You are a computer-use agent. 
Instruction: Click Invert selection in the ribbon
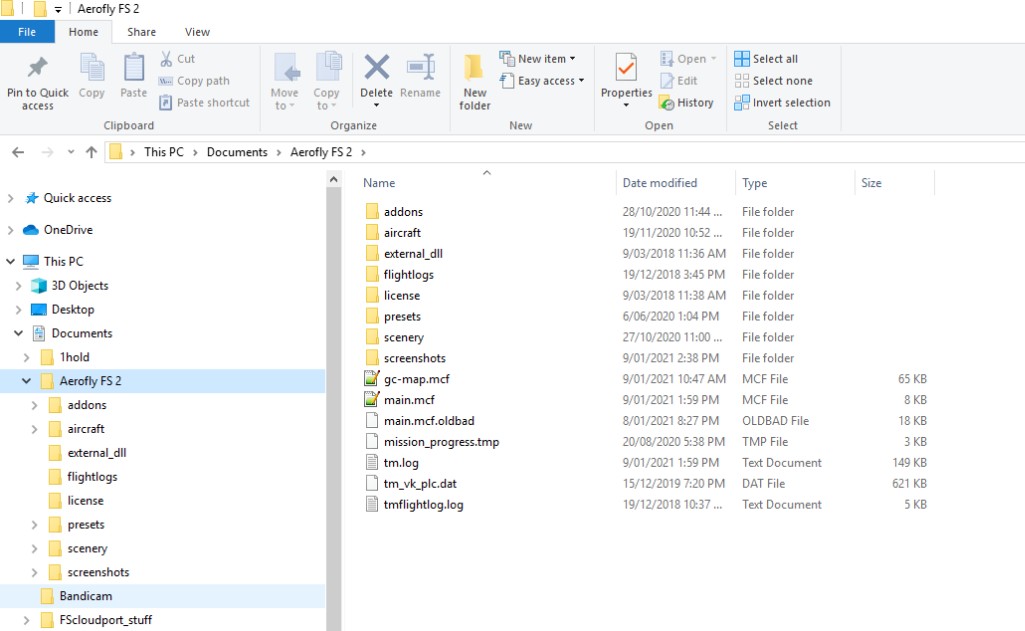[782, 103]
